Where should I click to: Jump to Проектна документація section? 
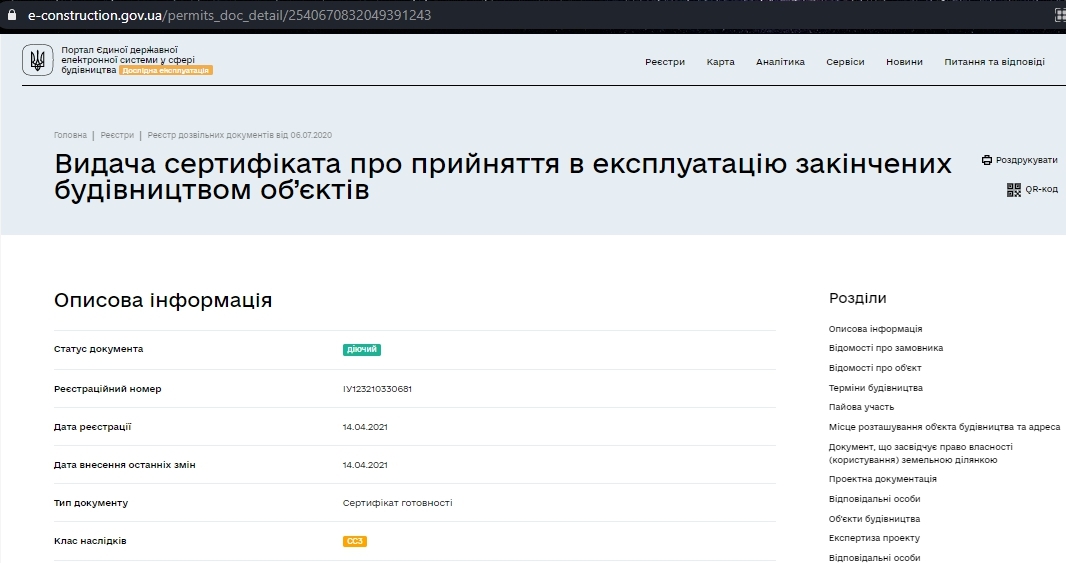(882, 479)
